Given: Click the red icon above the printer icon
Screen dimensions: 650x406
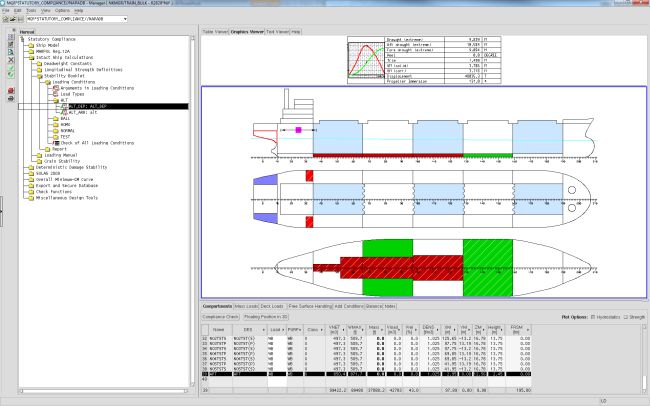Looking at the screenshot, I should (10, 91).
